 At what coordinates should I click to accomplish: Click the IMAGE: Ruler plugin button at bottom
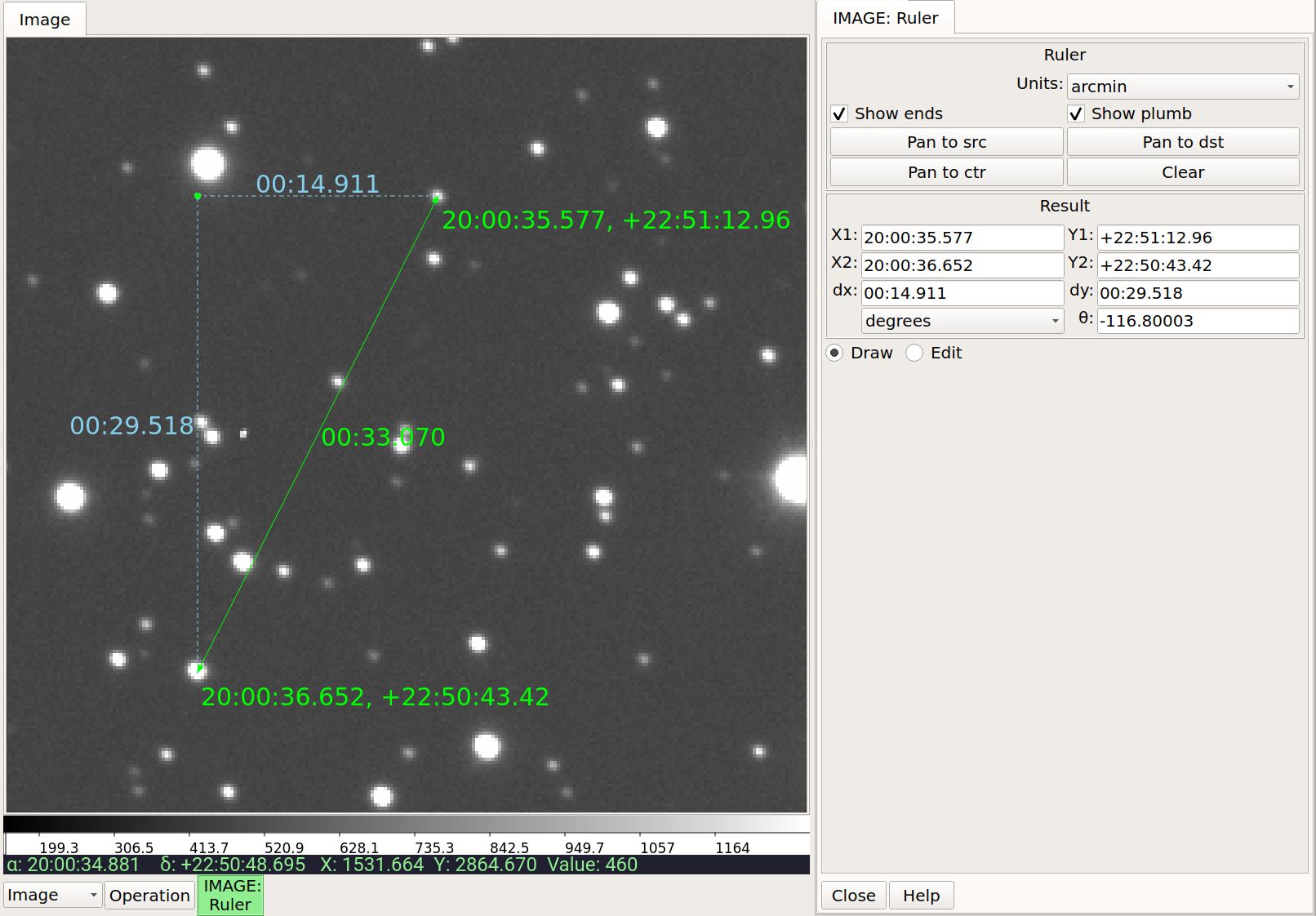[230, 895]
